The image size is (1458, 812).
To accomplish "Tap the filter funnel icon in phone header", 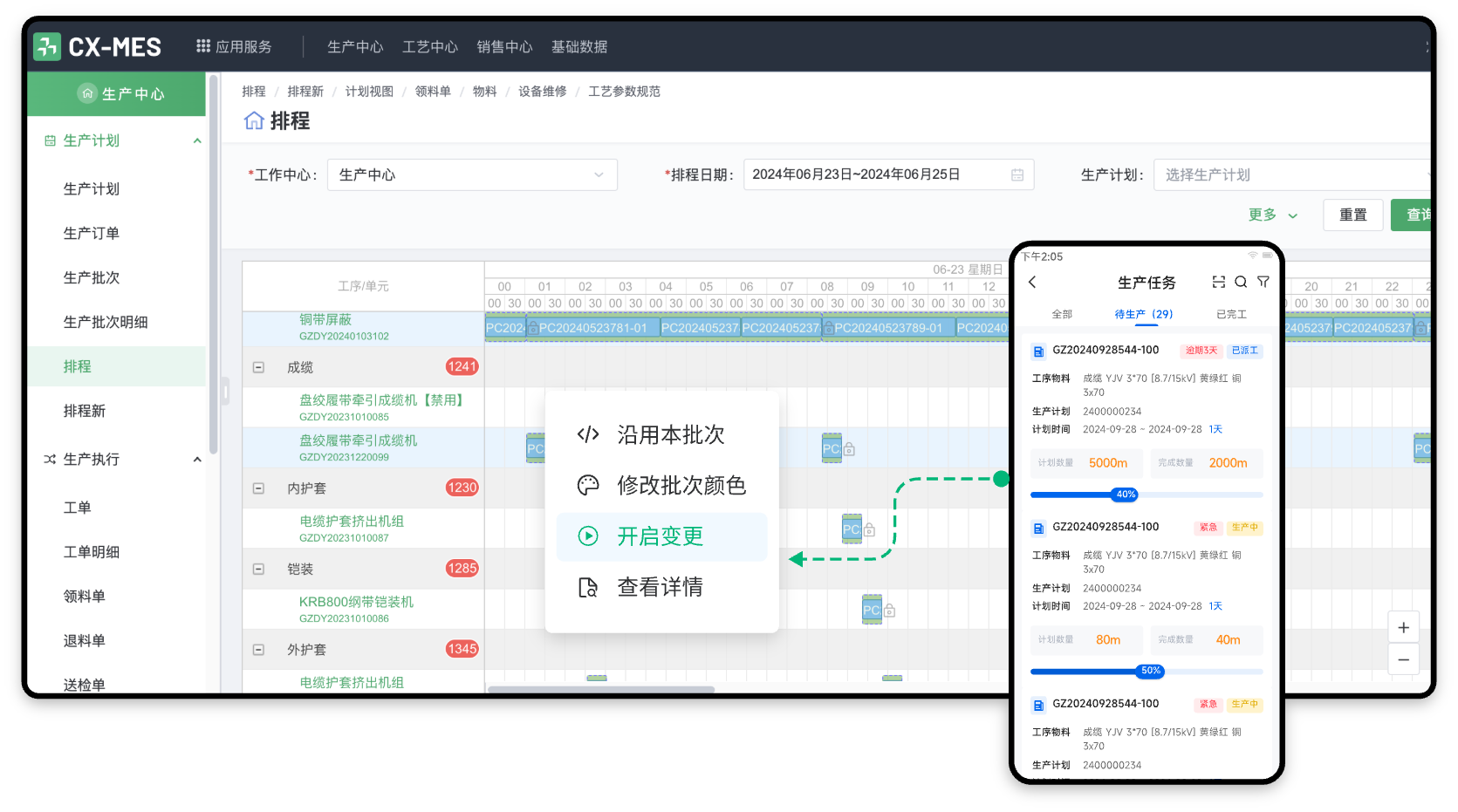I will (x=1263, y=282).
